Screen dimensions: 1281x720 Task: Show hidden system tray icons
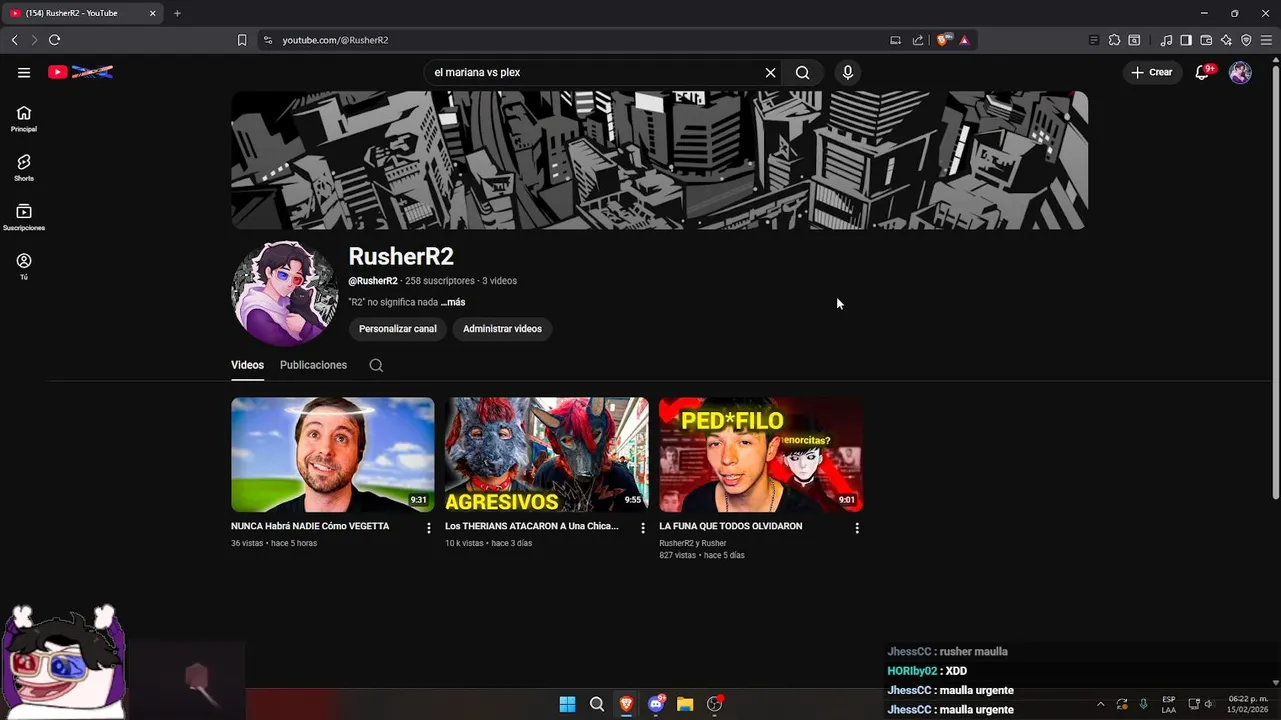(x=1100, y=704)
